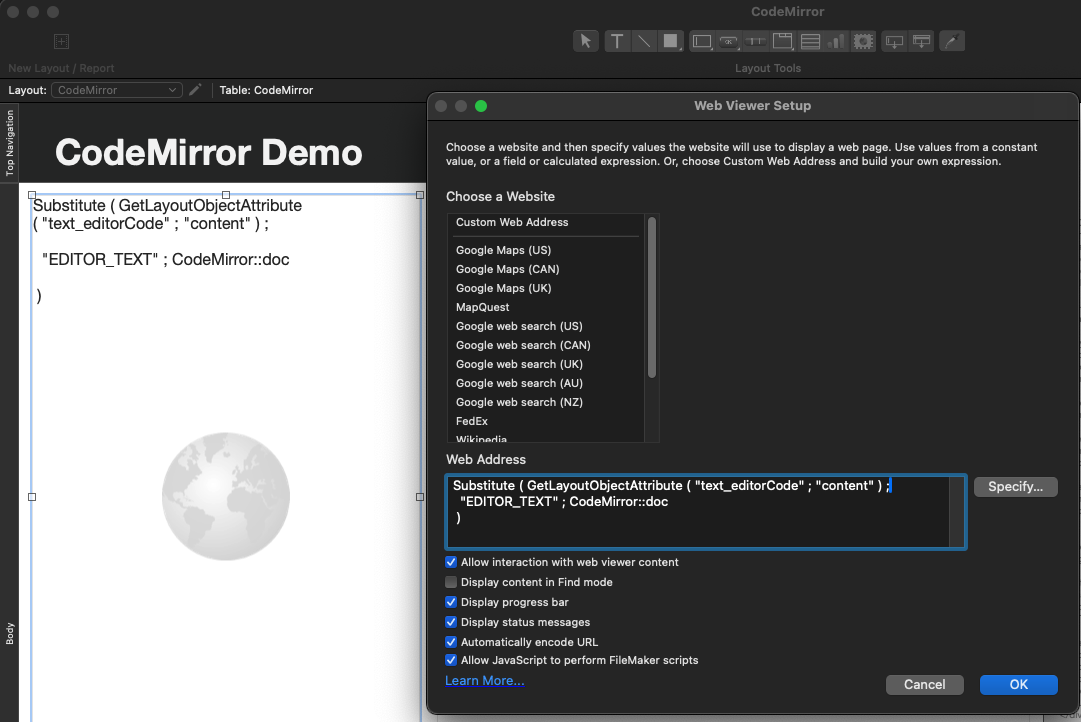Viewport: 1081px width, 722px height.
Task: Select the Line drawing tool
Action: (x=644, y=41)
